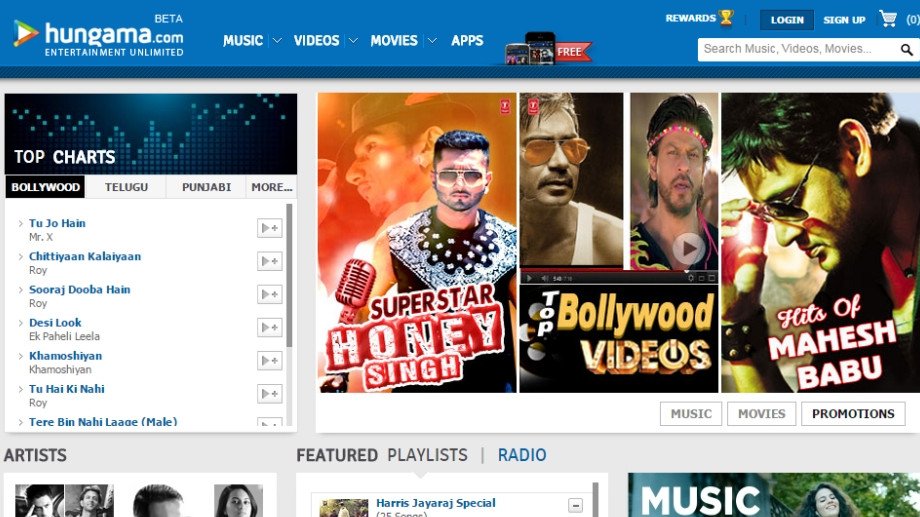
Task: Play and add Chittiyaan Kalaiyaan
Action: coord(269,261)
